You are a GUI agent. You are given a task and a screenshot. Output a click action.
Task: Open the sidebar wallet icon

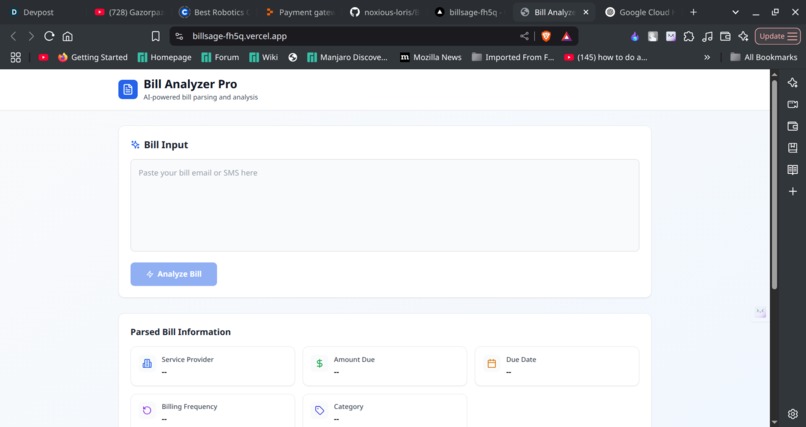tap(793, 126)
